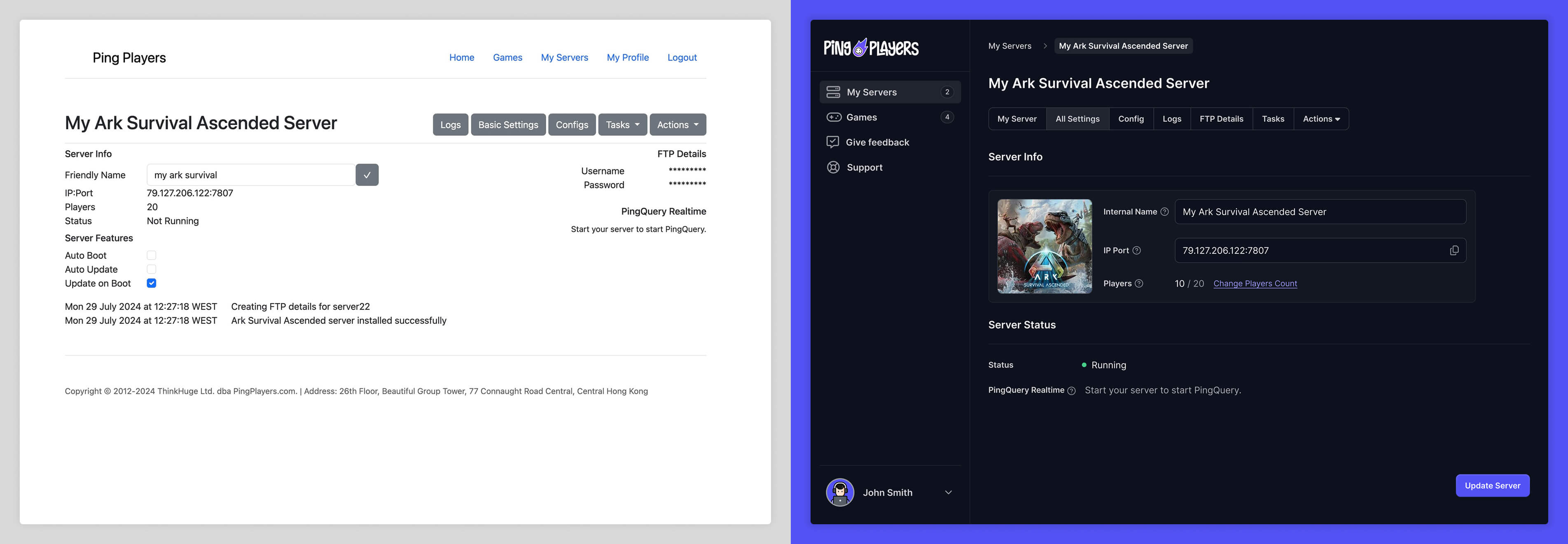Screen dimensions: 1568x544
Task: Click the PingQuery Realtime help icon
Action: [1072, 390]
